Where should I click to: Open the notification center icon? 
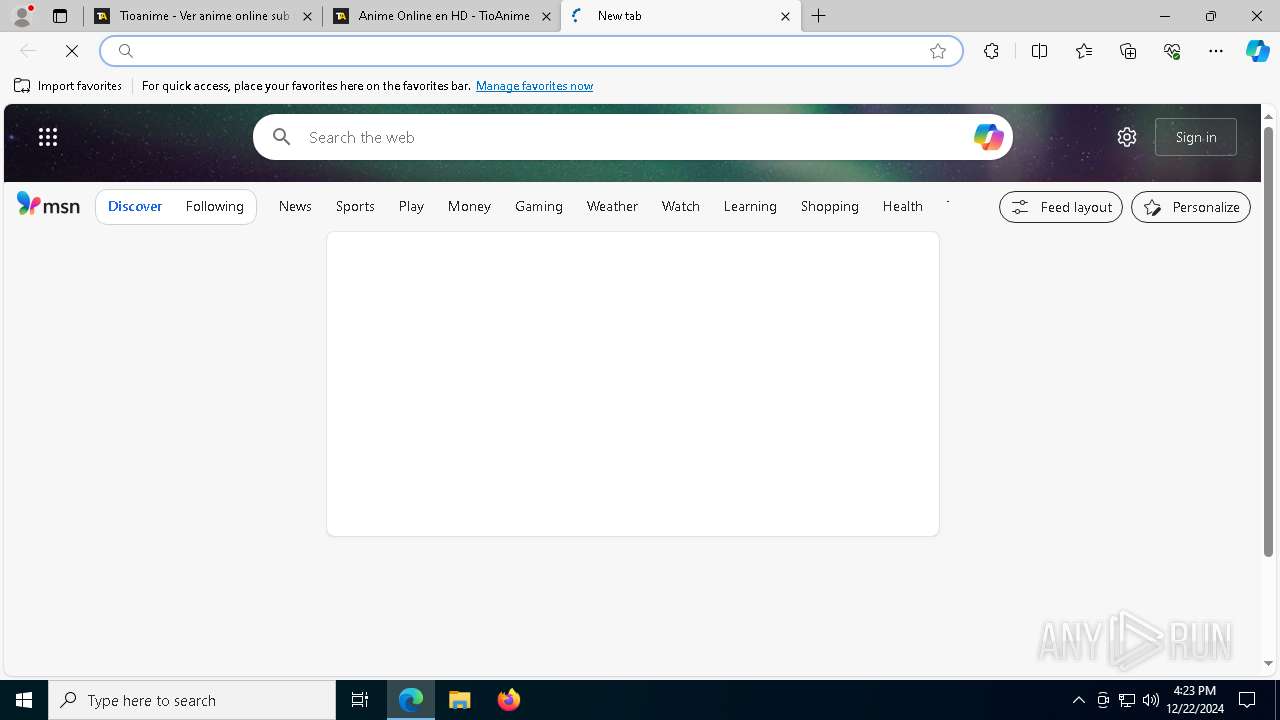tap(1247, 700)
